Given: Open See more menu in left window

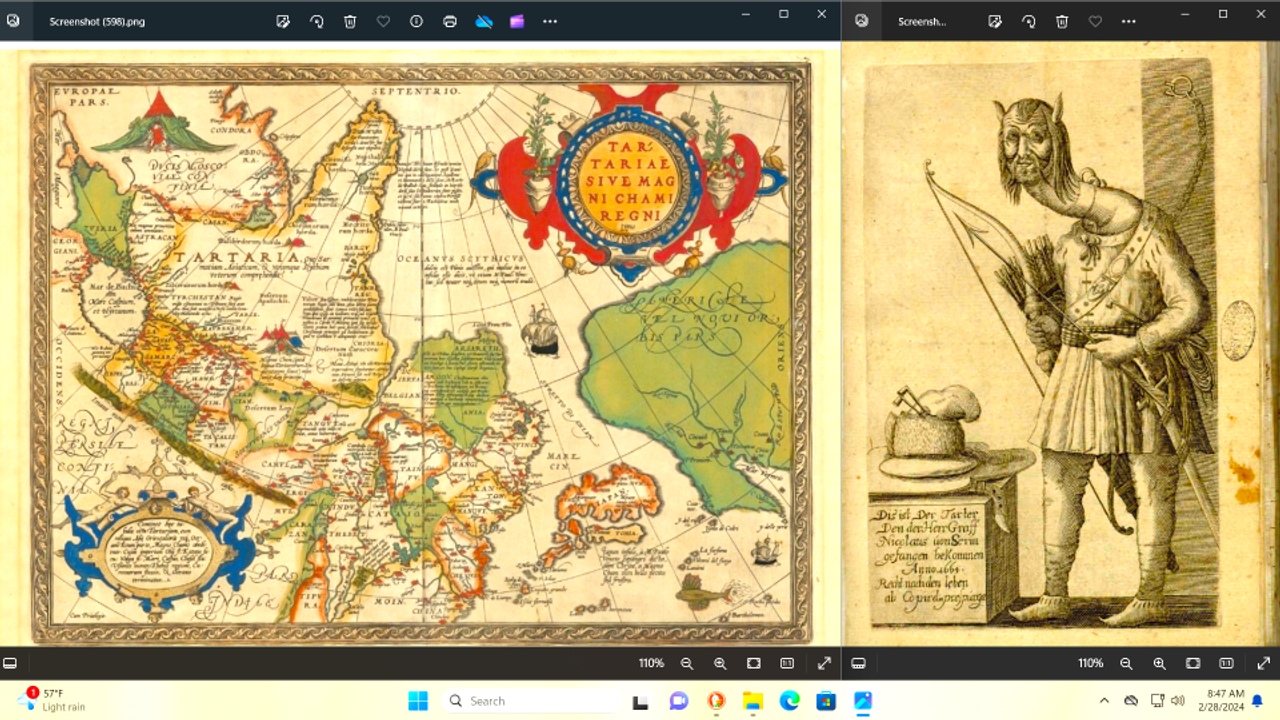Looking at the screenshot, I should pos(550,21).
